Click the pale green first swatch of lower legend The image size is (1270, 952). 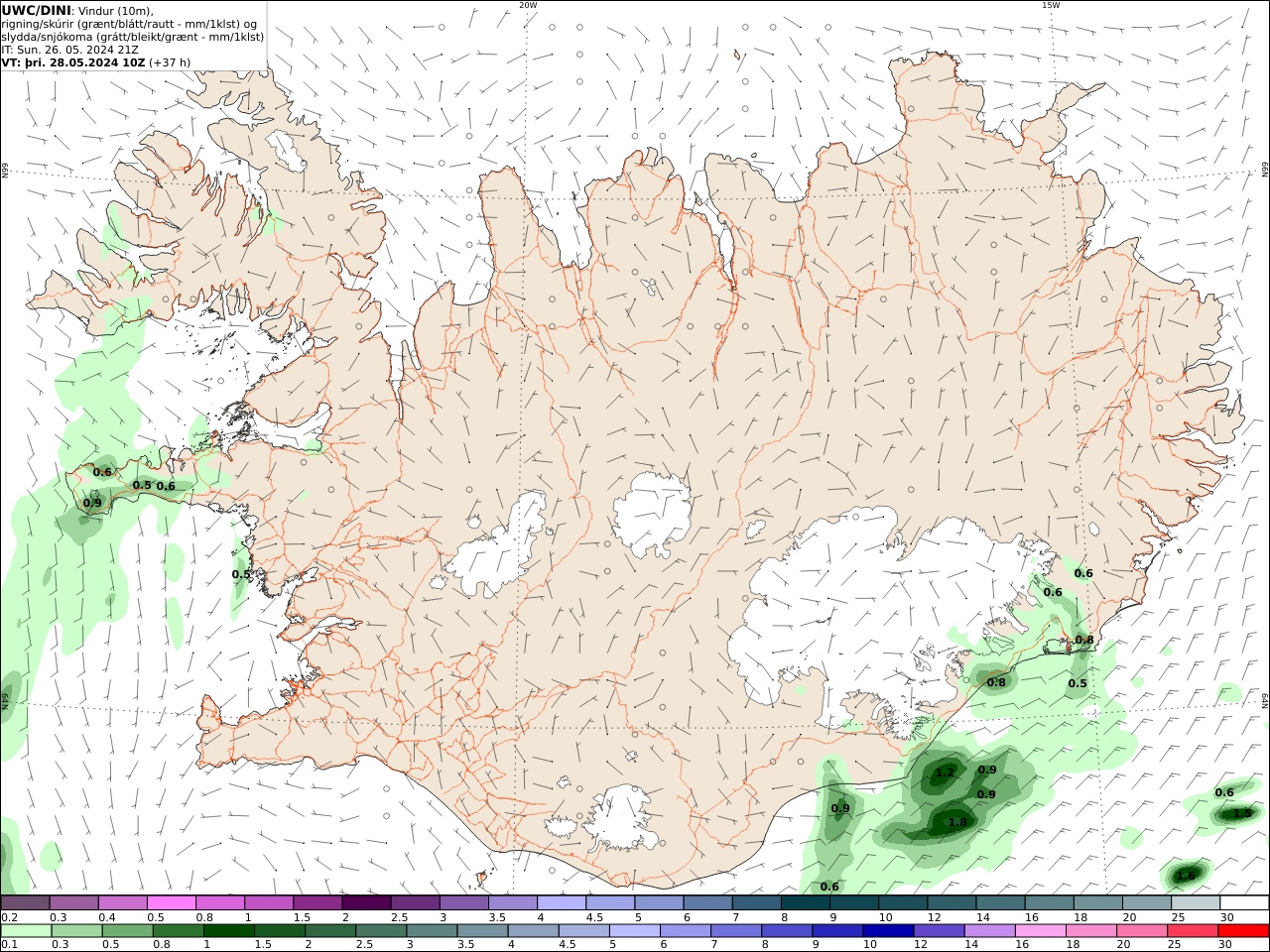click(27, 931)
